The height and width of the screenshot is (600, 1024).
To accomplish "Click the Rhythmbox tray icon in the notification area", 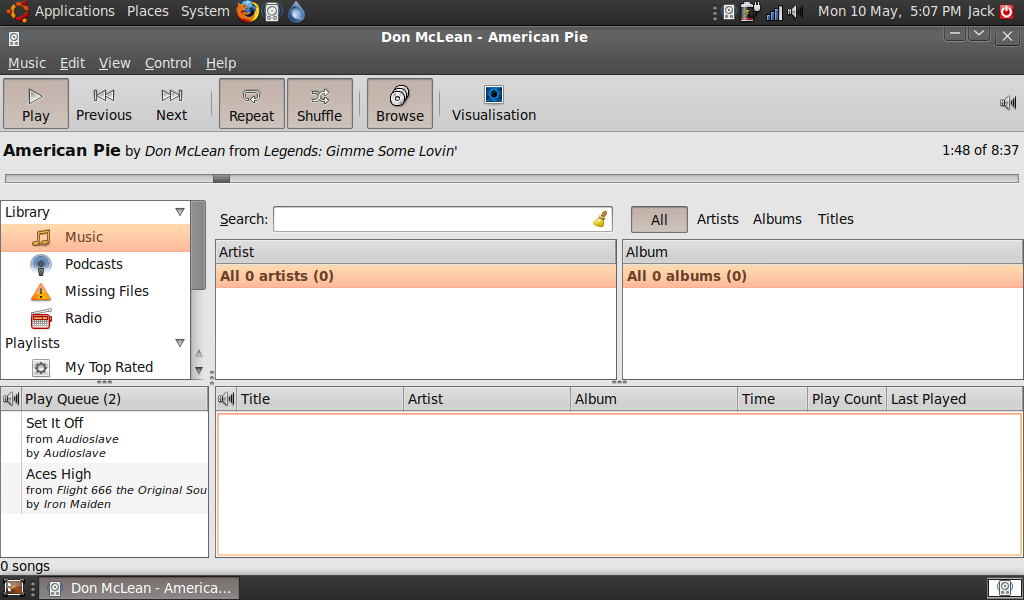I will (x=729, y=12).
